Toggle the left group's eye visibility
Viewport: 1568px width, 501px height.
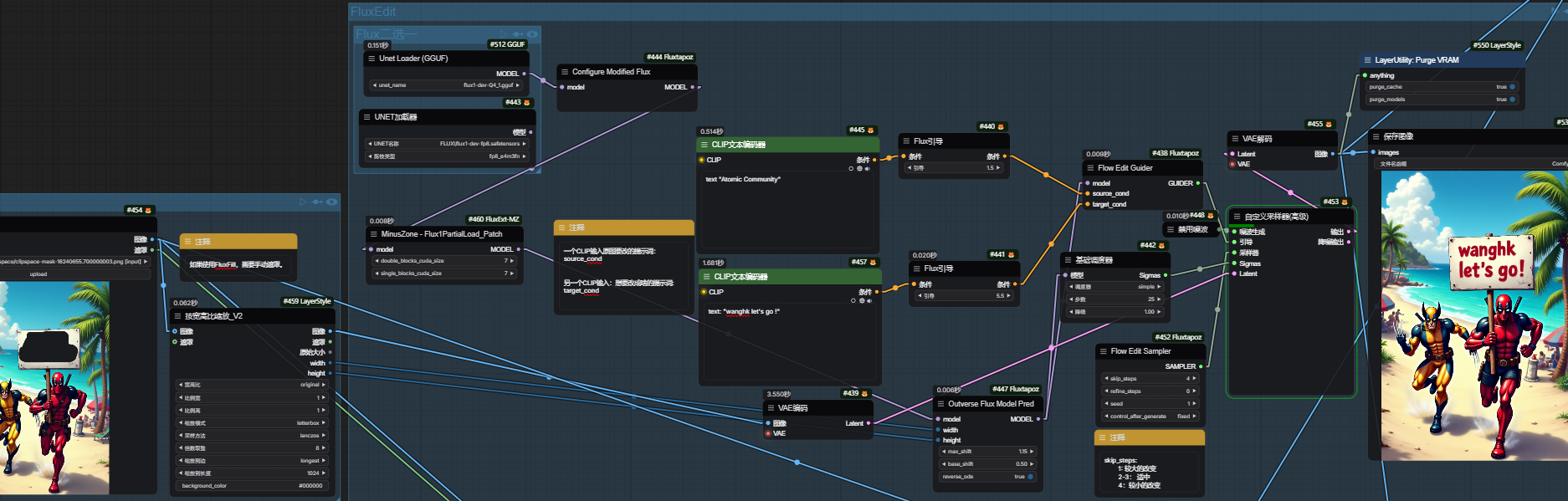tap(332, 202)
